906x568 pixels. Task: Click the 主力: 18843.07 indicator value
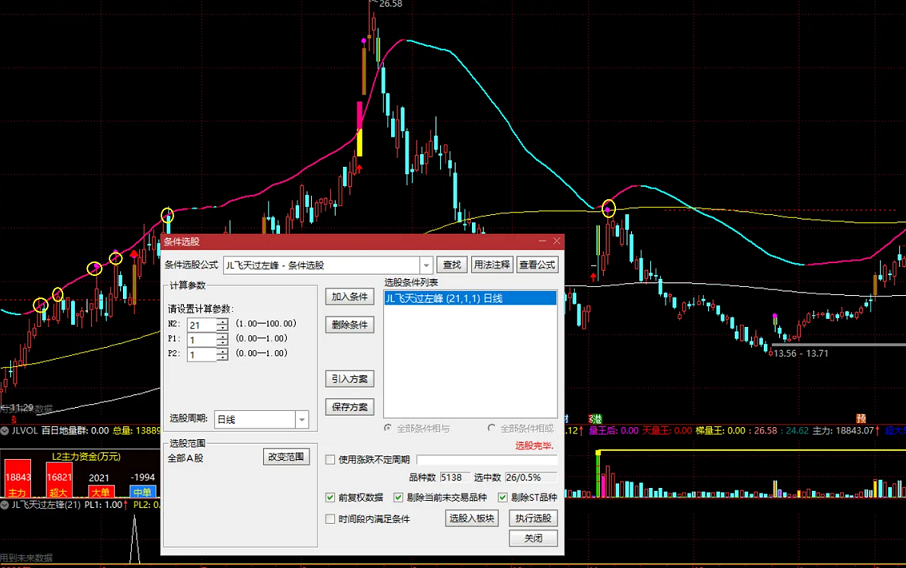pyautogui.click(x=845, y=430)
